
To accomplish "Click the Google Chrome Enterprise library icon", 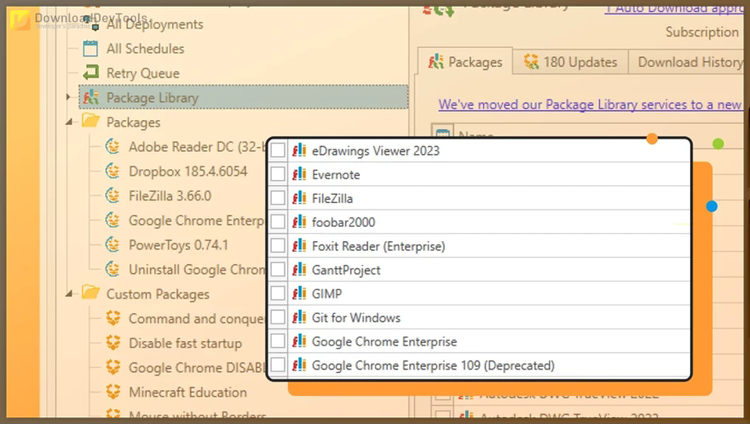I will [299, 341].
